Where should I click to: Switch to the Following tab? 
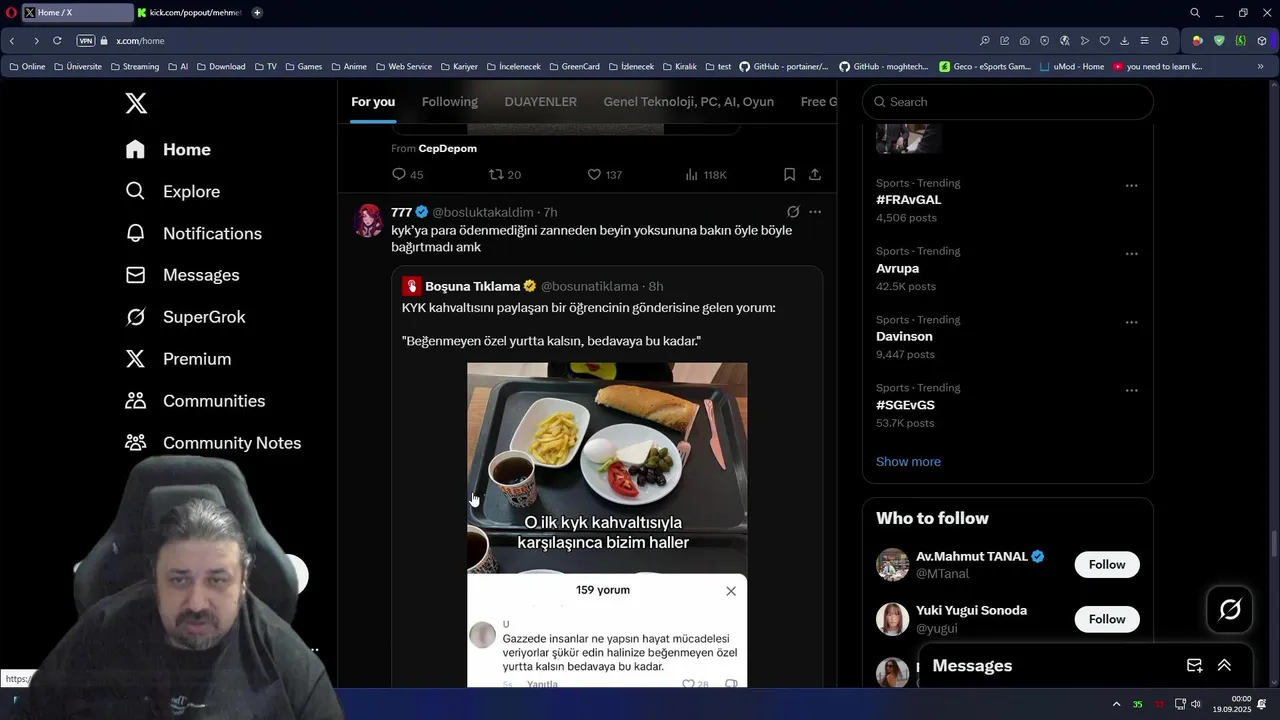pyautogui.click(x=449, y=102)
